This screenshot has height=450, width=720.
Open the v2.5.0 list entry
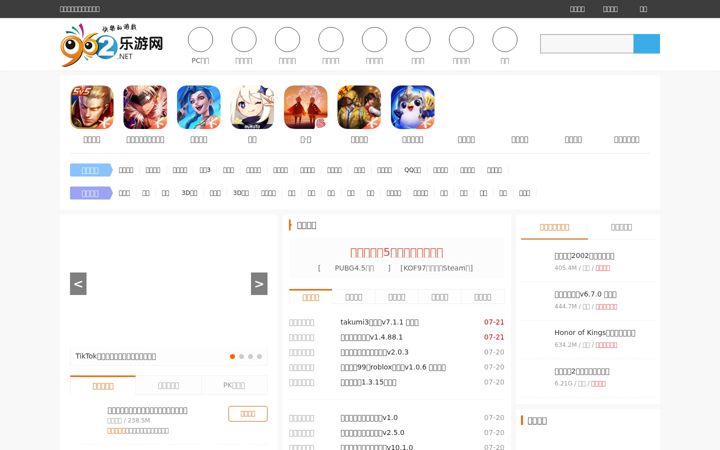pyautogui.click(x=372, y=433)
